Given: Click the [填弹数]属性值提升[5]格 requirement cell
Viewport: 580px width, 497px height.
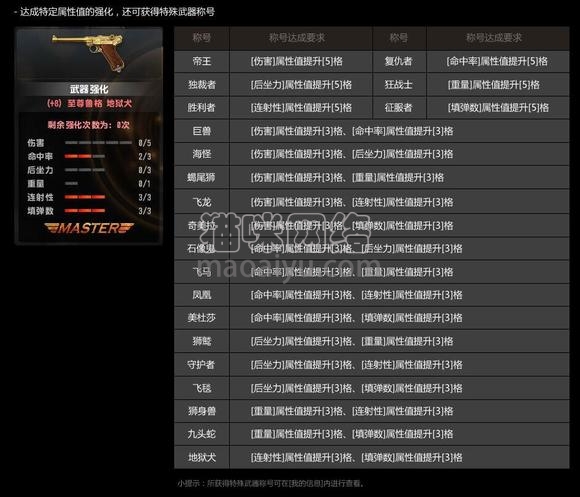Looking at the screenshot, I should click(498, 108).
